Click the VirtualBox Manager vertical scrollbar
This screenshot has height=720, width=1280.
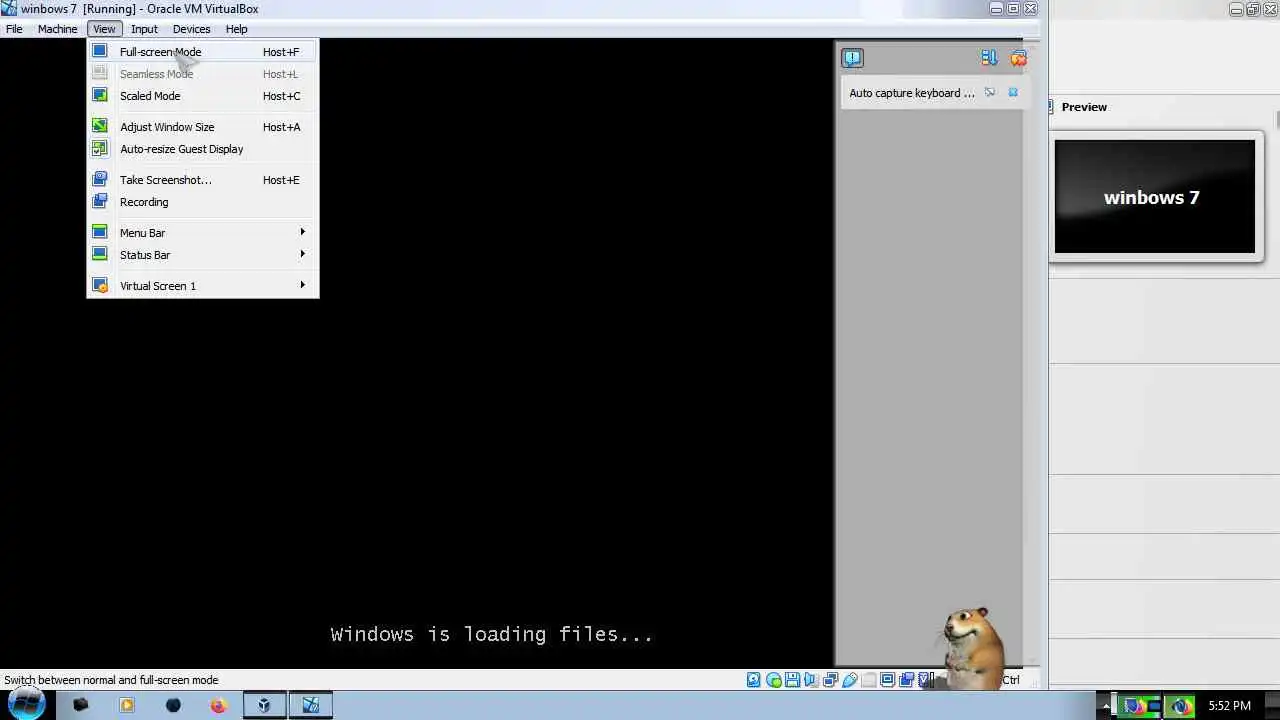point(1276,120)
